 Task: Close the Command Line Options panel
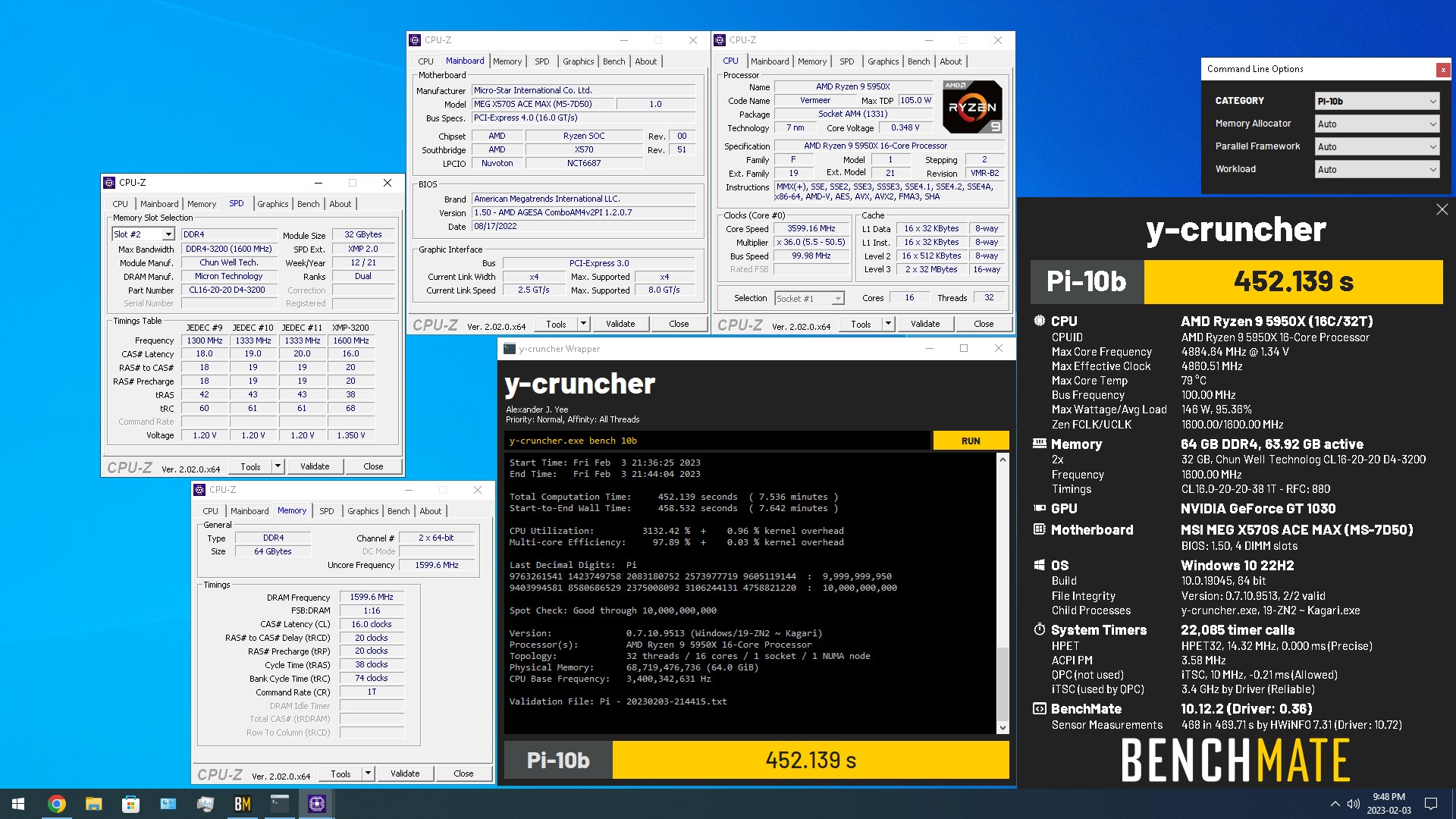coord(1443,70)
